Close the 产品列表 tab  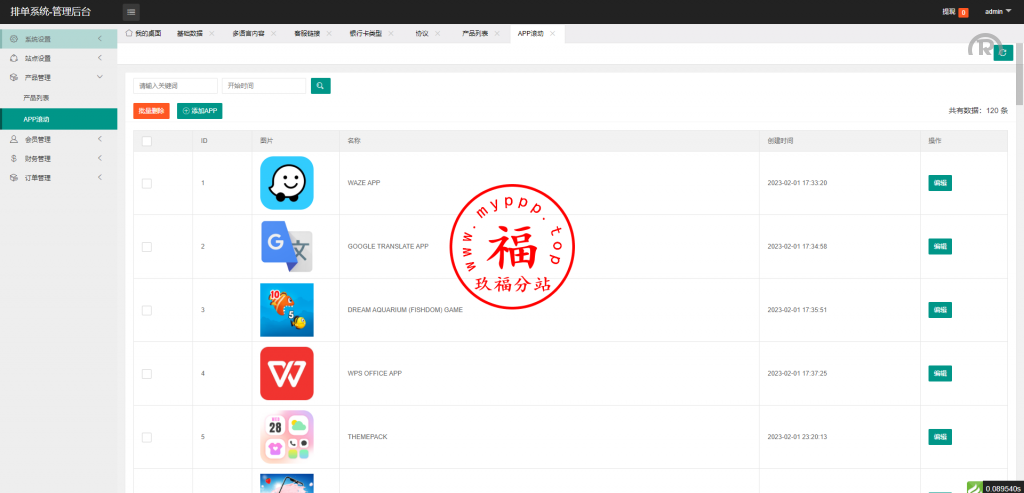pos(499,33)
